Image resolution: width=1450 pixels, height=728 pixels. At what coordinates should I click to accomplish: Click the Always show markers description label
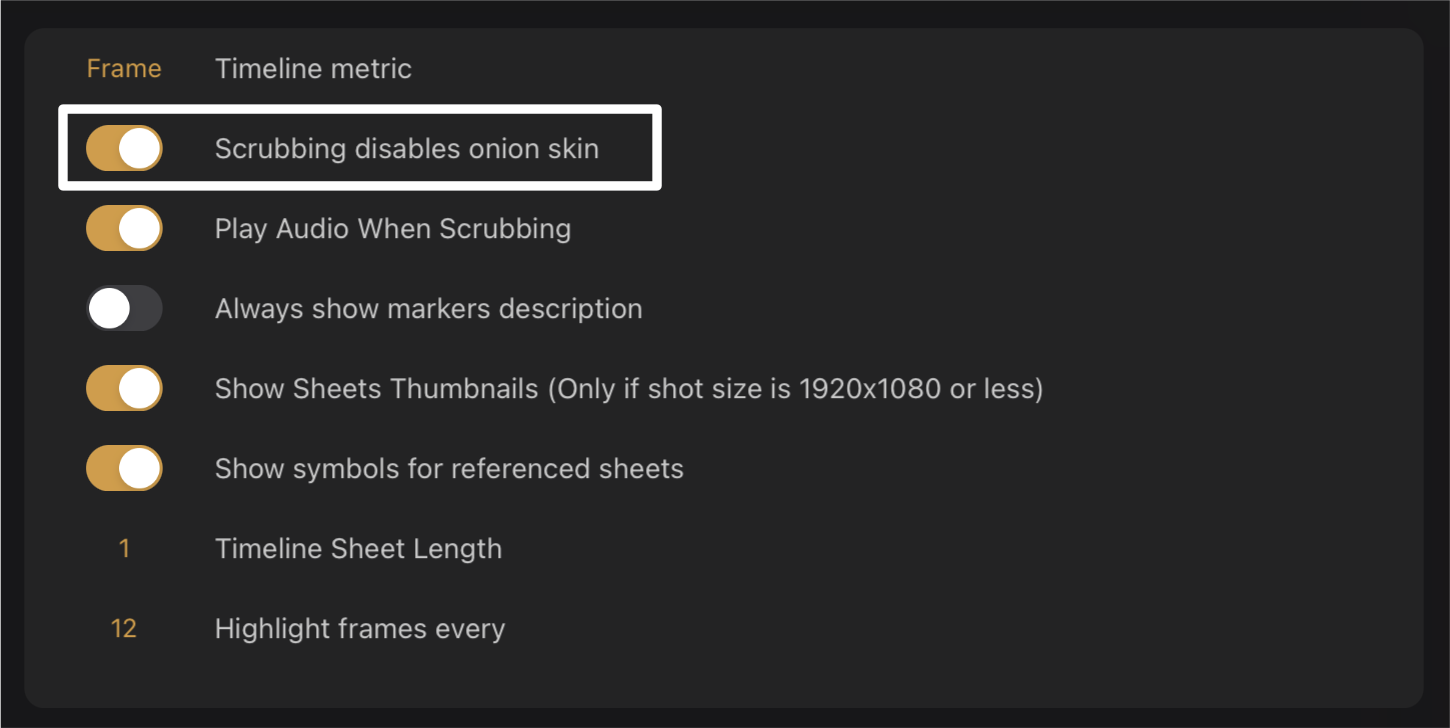tap(428, 308)
